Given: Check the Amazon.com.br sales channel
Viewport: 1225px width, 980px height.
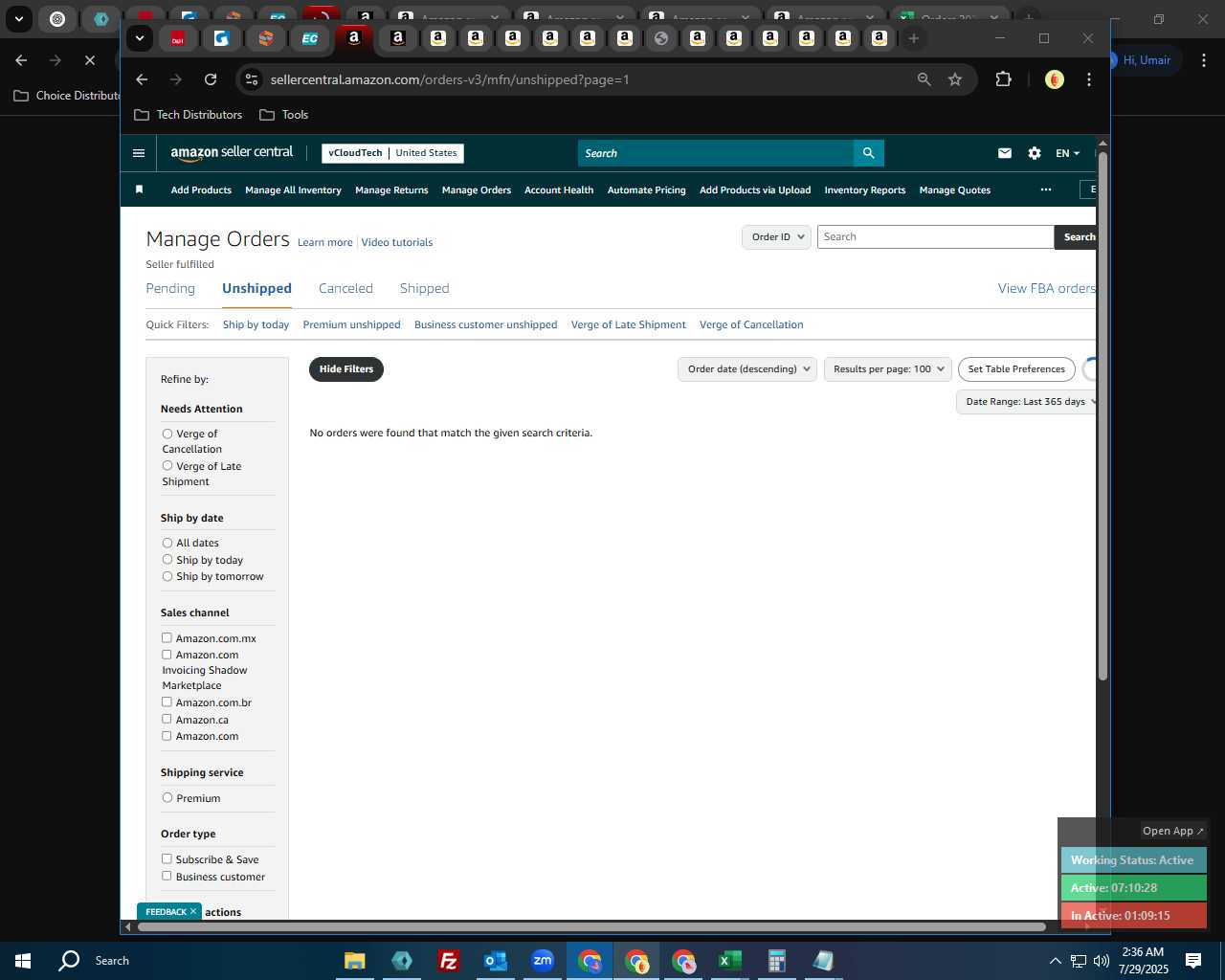Looking at the screenshot, I should point(167,702).
